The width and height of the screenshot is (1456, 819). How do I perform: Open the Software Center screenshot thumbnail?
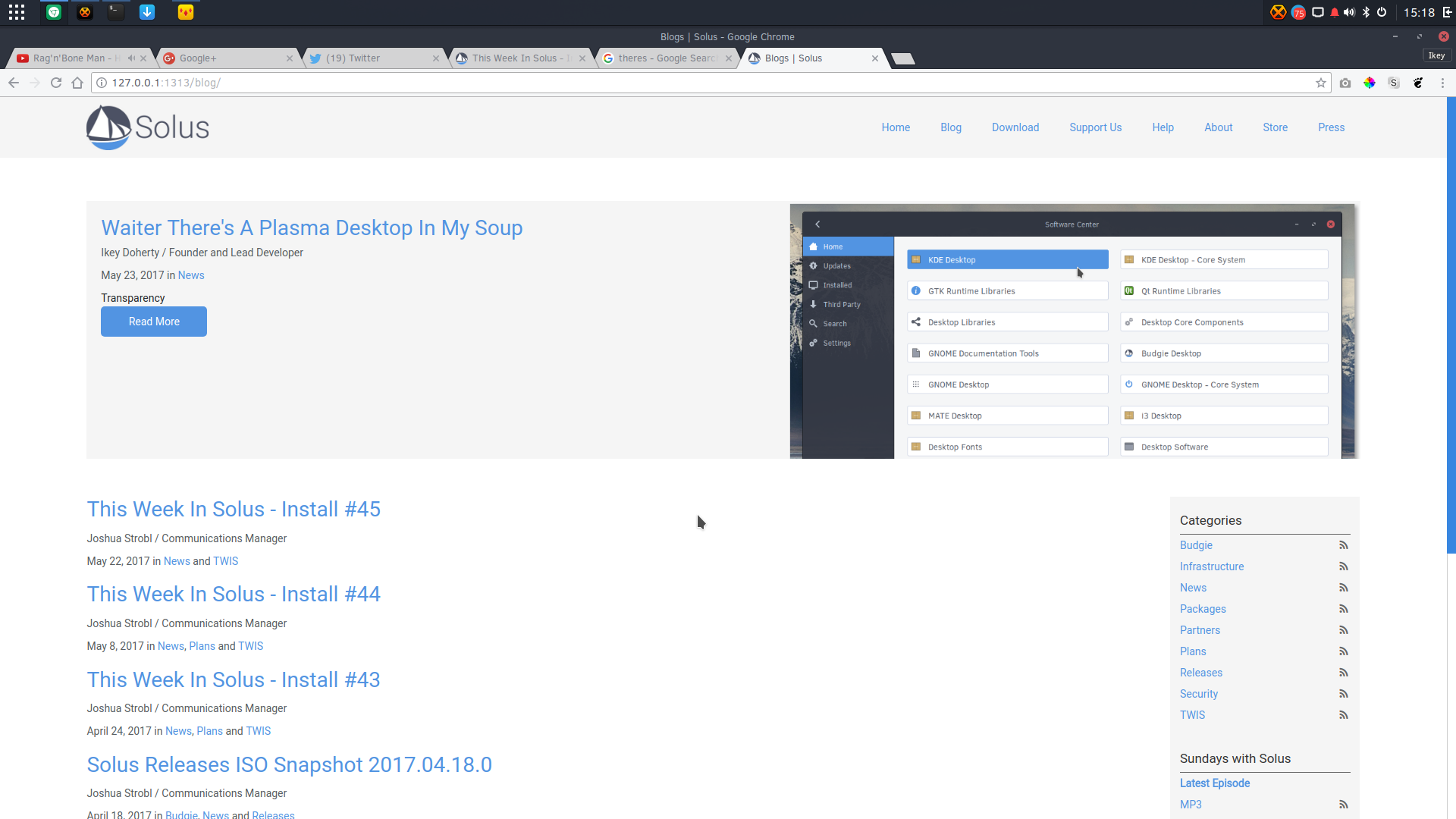[x=1074, y=331]
